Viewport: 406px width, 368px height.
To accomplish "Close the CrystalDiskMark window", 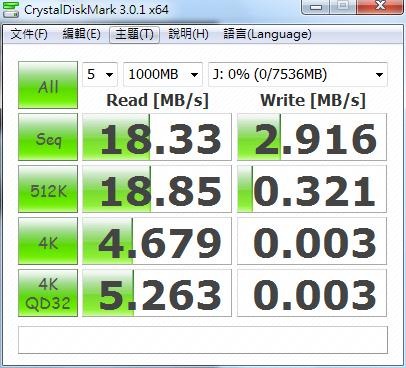I will point(380,7).
